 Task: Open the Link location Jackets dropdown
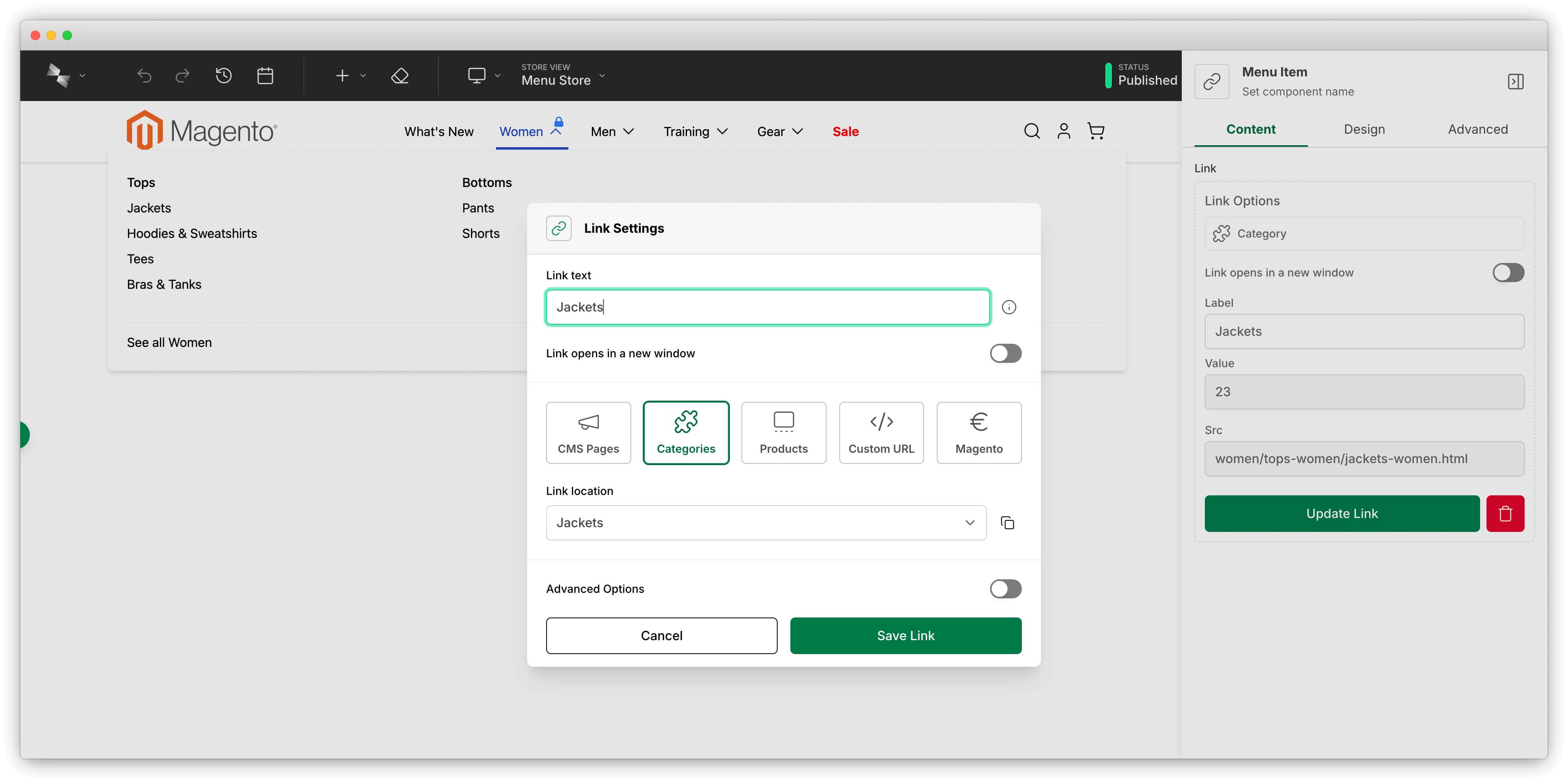pos(765,523)
